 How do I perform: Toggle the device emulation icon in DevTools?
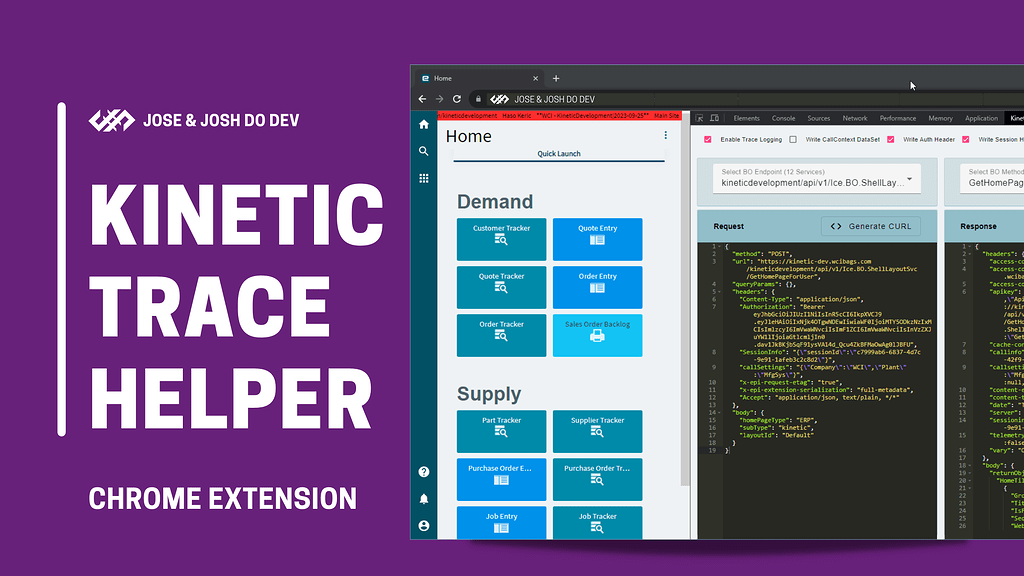coord(715,117)
